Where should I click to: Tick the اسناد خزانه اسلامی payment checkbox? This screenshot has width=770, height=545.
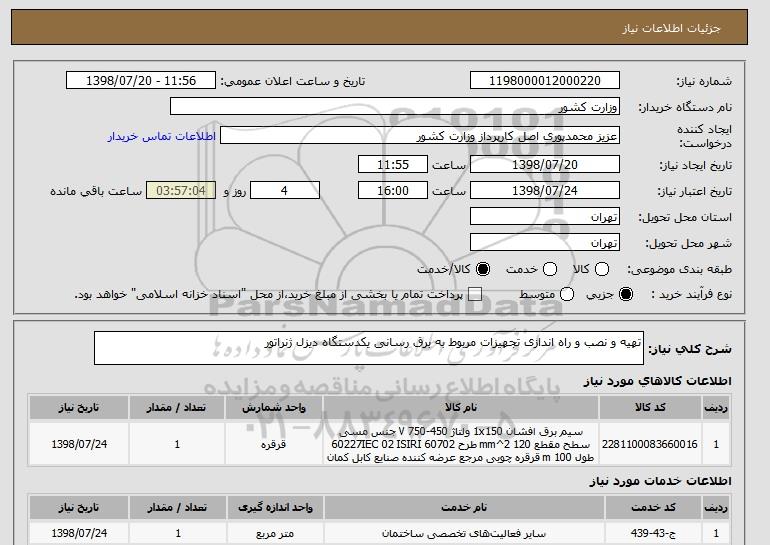tap(474, 294)
